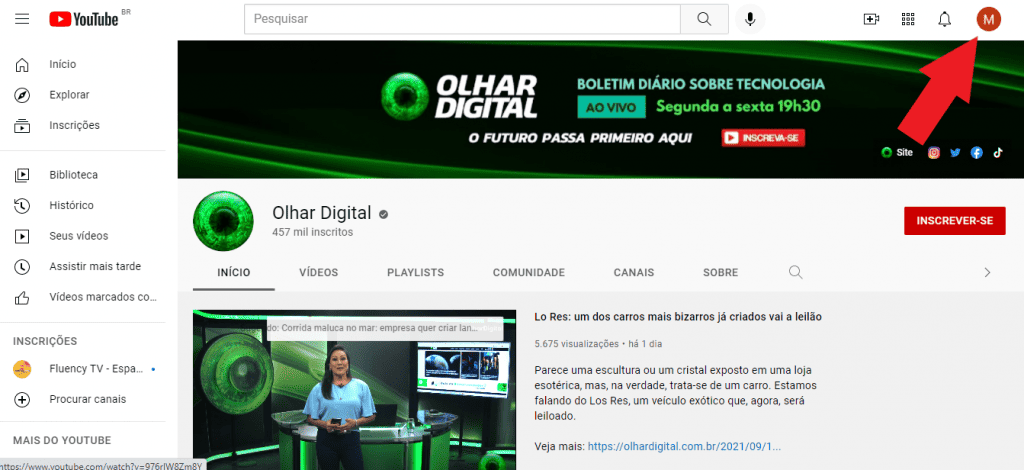Click the Pesquisar search field
The height and width of the screenshot is (470, 1024).
pyautogui.click(x=462, y=19)
